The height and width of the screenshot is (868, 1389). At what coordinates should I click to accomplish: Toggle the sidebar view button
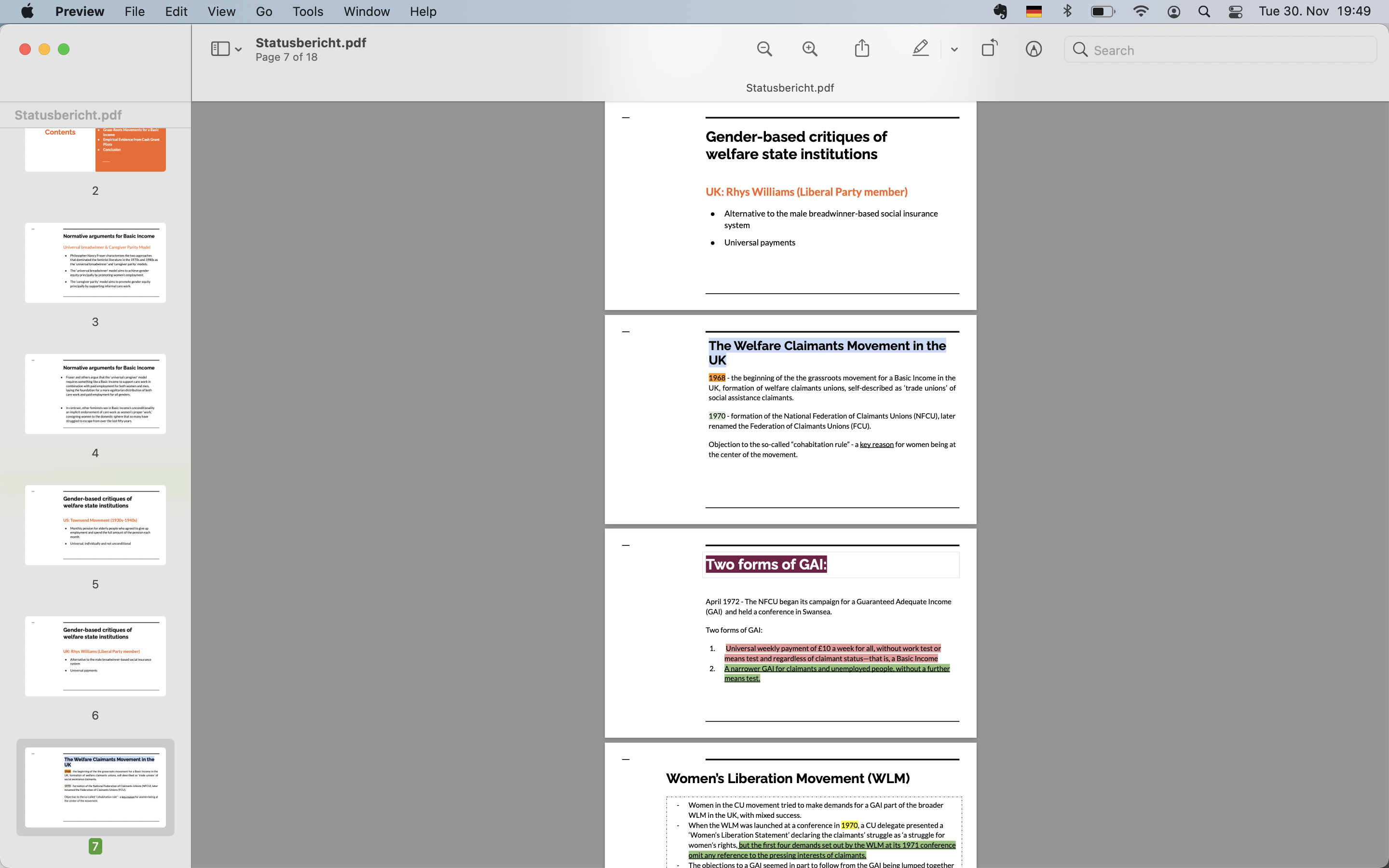(x=220, y=49)
